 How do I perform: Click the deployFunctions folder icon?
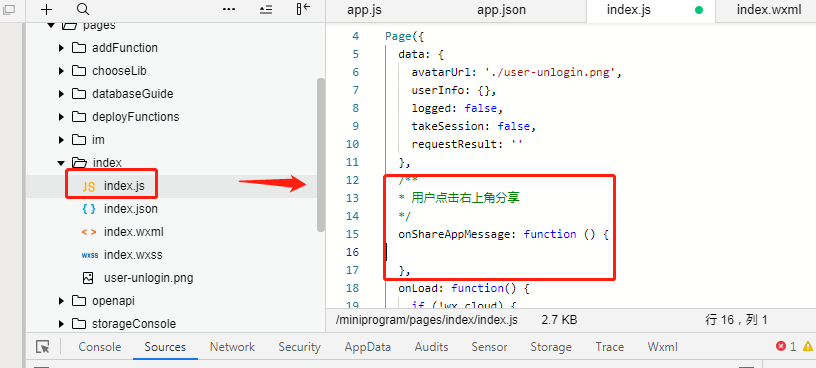(x=79, y=117)
